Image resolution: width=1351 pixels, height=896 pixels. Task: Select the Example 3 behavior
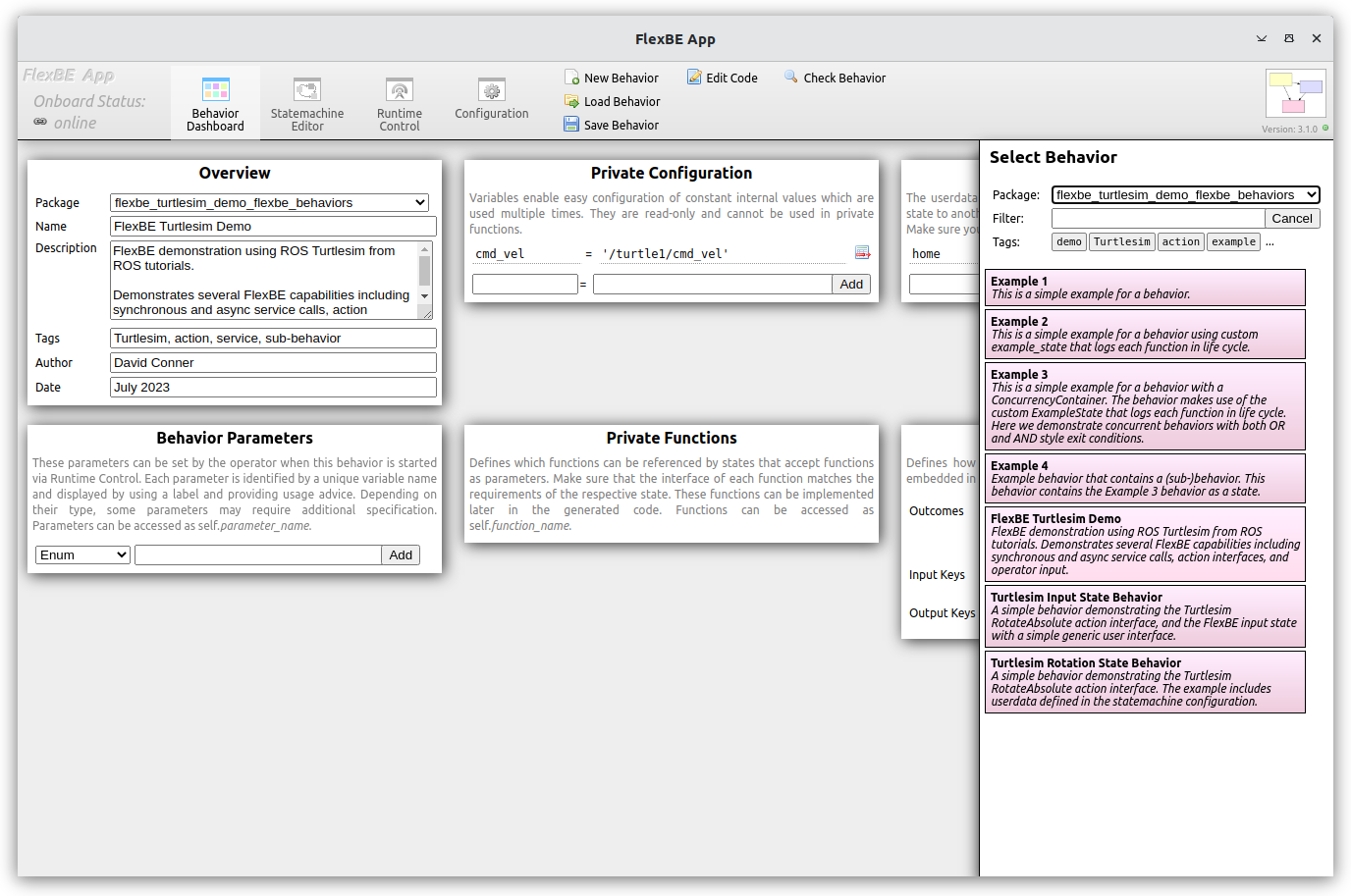tap(1145, 406)
